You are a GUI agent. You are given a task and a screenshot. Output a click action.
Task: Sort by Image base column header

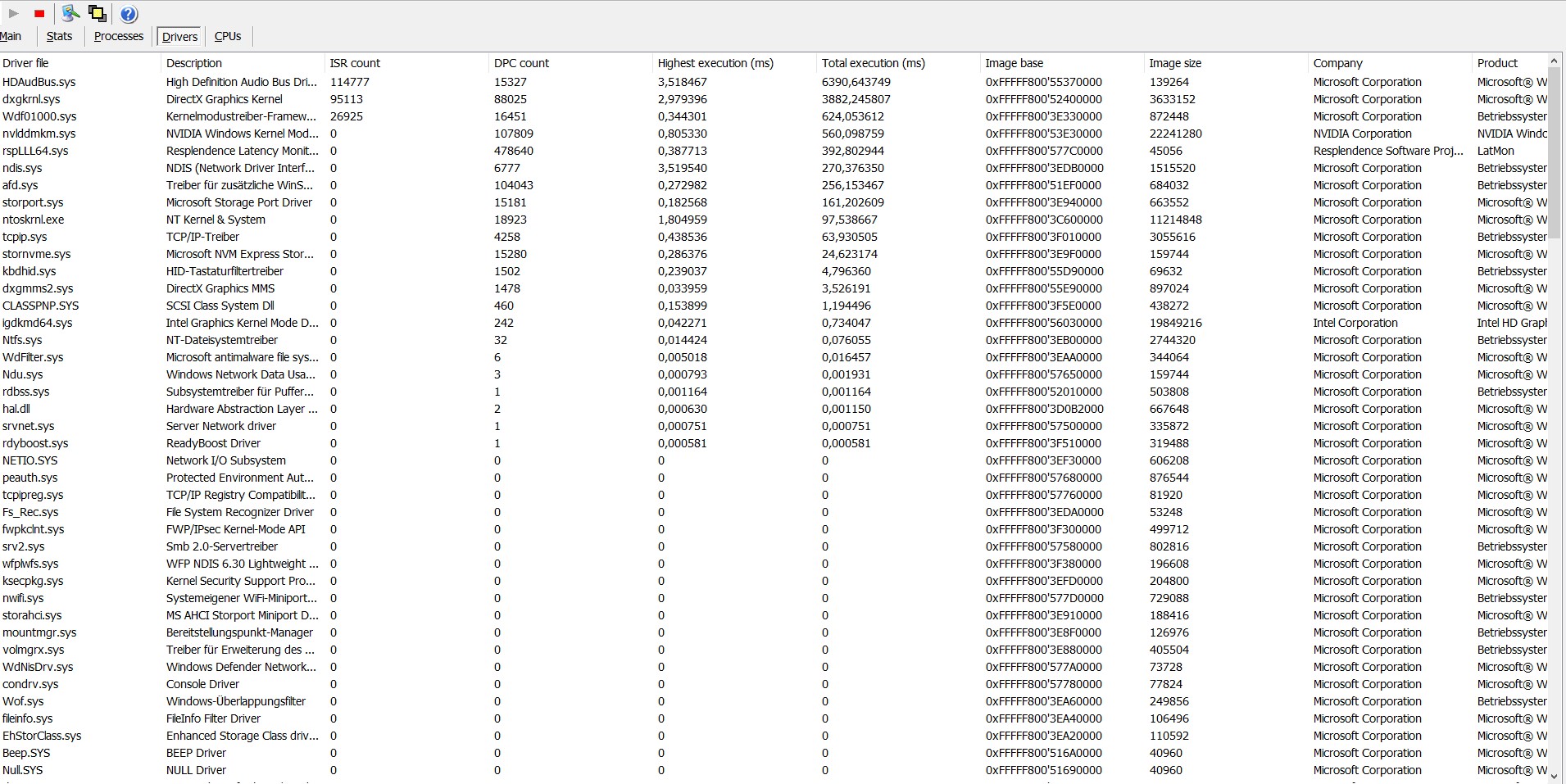[x=1062, y=63]
